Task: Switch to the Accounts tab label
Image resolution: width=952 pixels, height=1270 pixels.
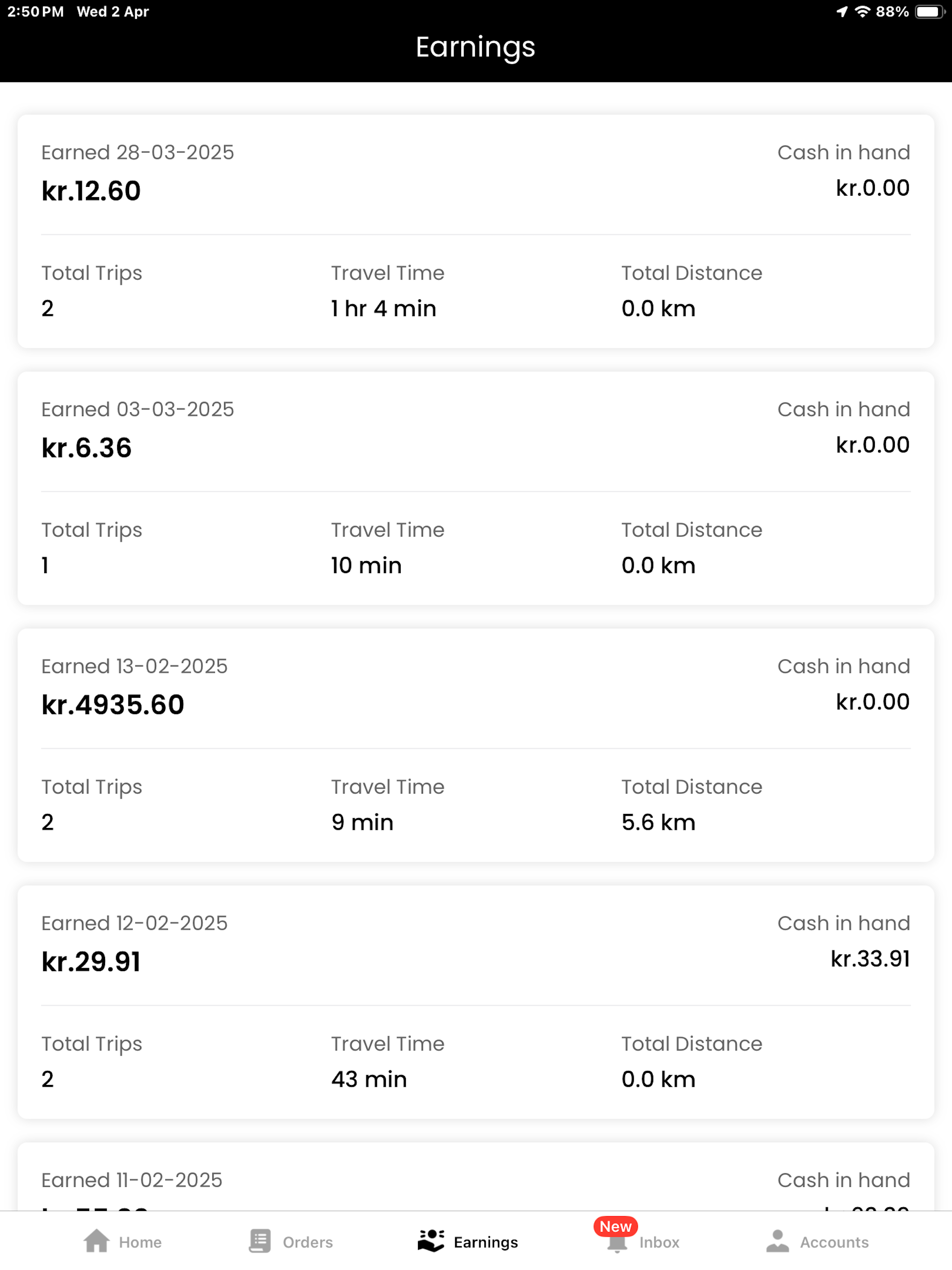Action: 834,1243
